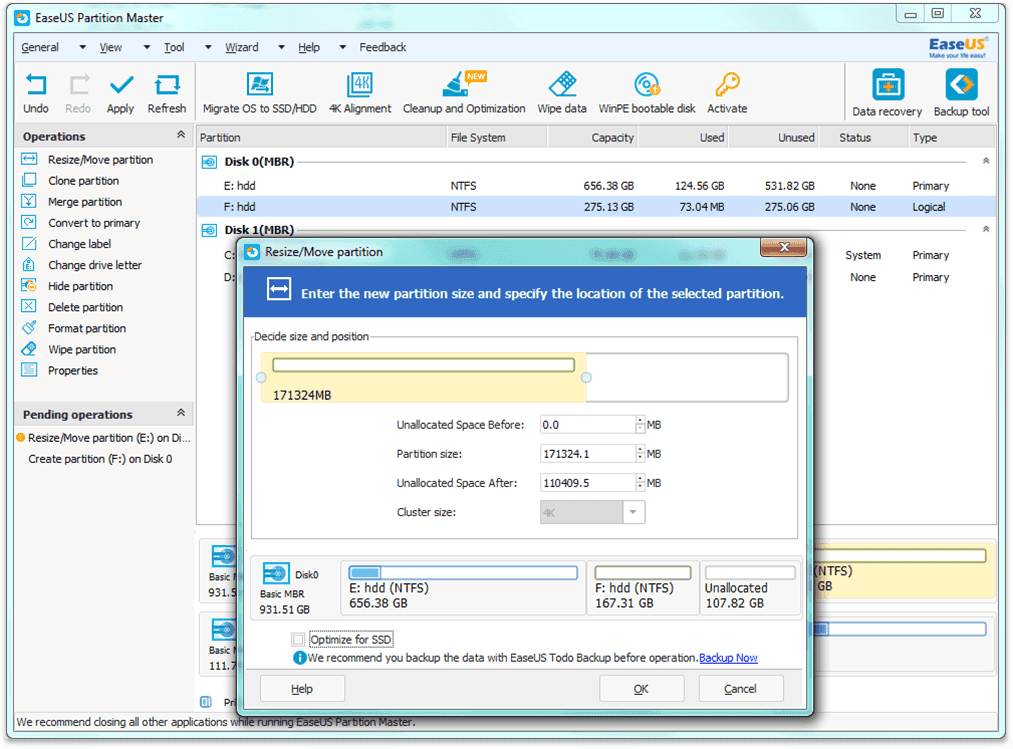Open the Help menu
1013x749 pixels.
coord(309,47)
